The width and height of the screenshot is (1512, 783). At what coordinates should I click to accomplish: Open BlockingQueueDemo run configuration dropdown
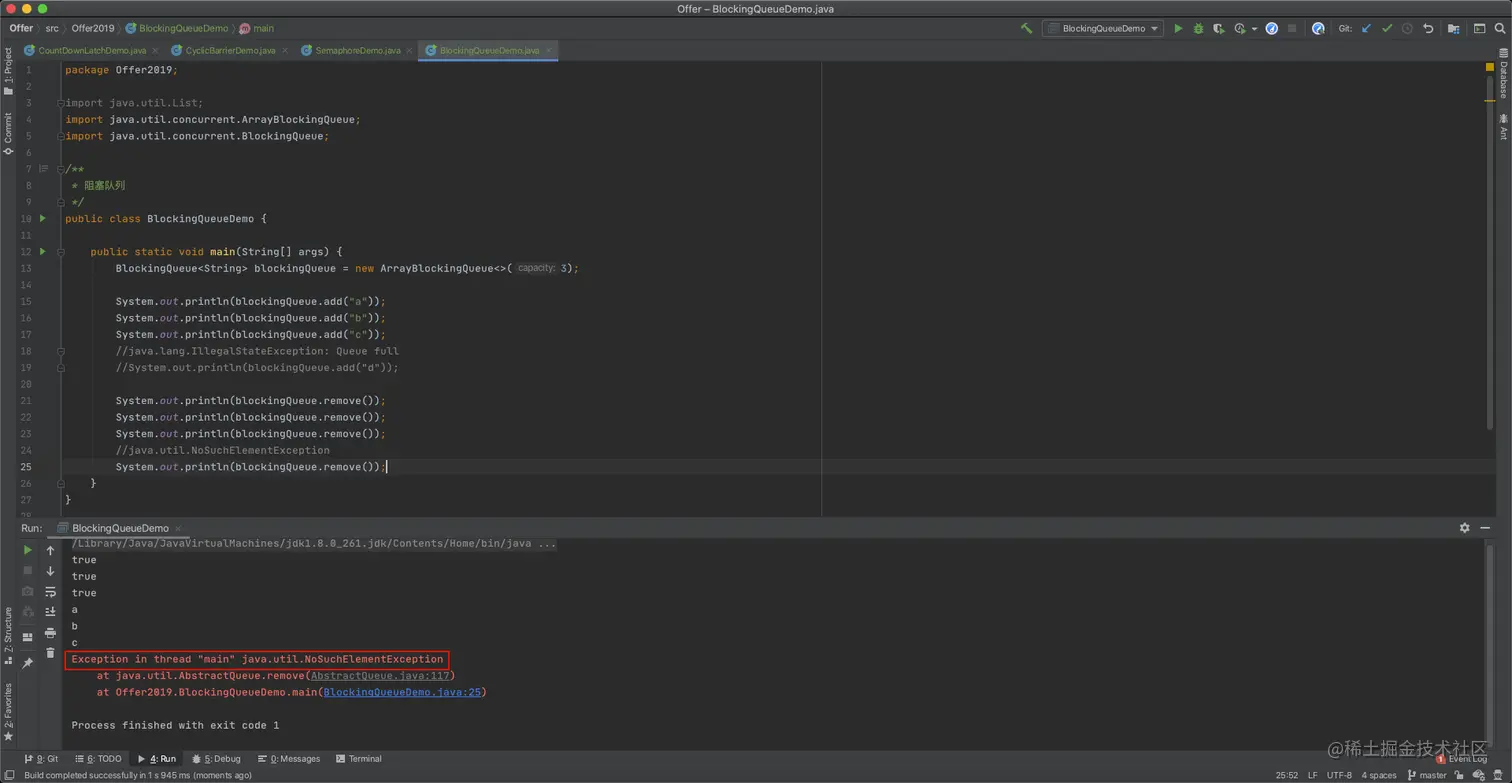tap(1103, 29)
